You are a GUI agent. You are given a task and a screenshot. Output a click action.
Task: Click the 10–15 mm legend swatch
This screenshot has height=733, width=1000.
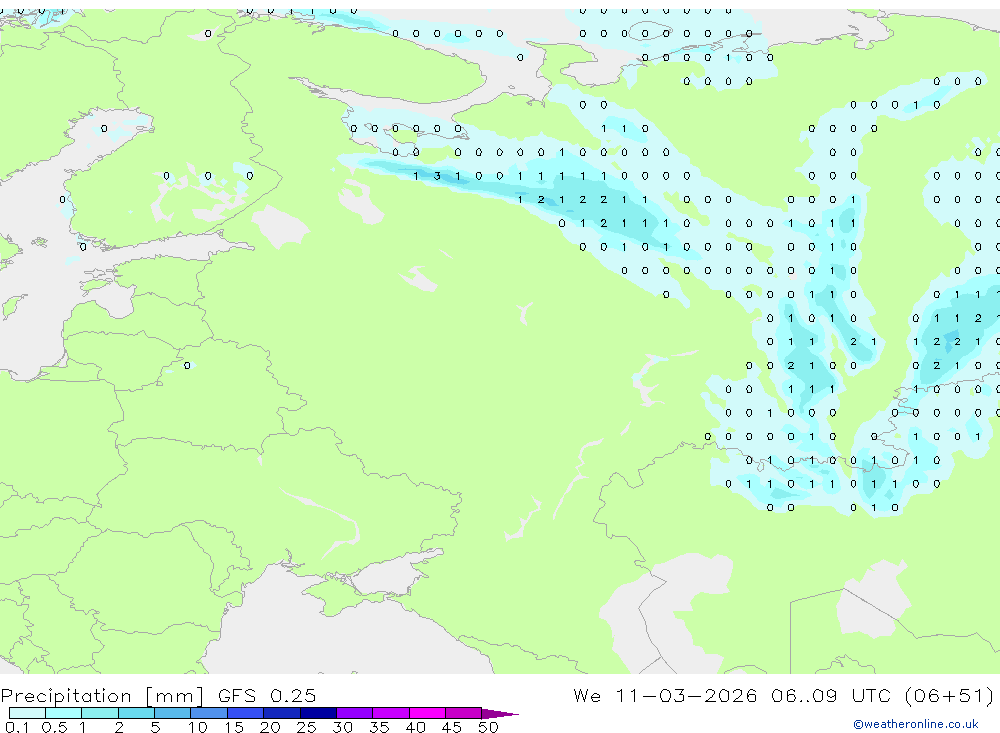click(x=209, y=713)
